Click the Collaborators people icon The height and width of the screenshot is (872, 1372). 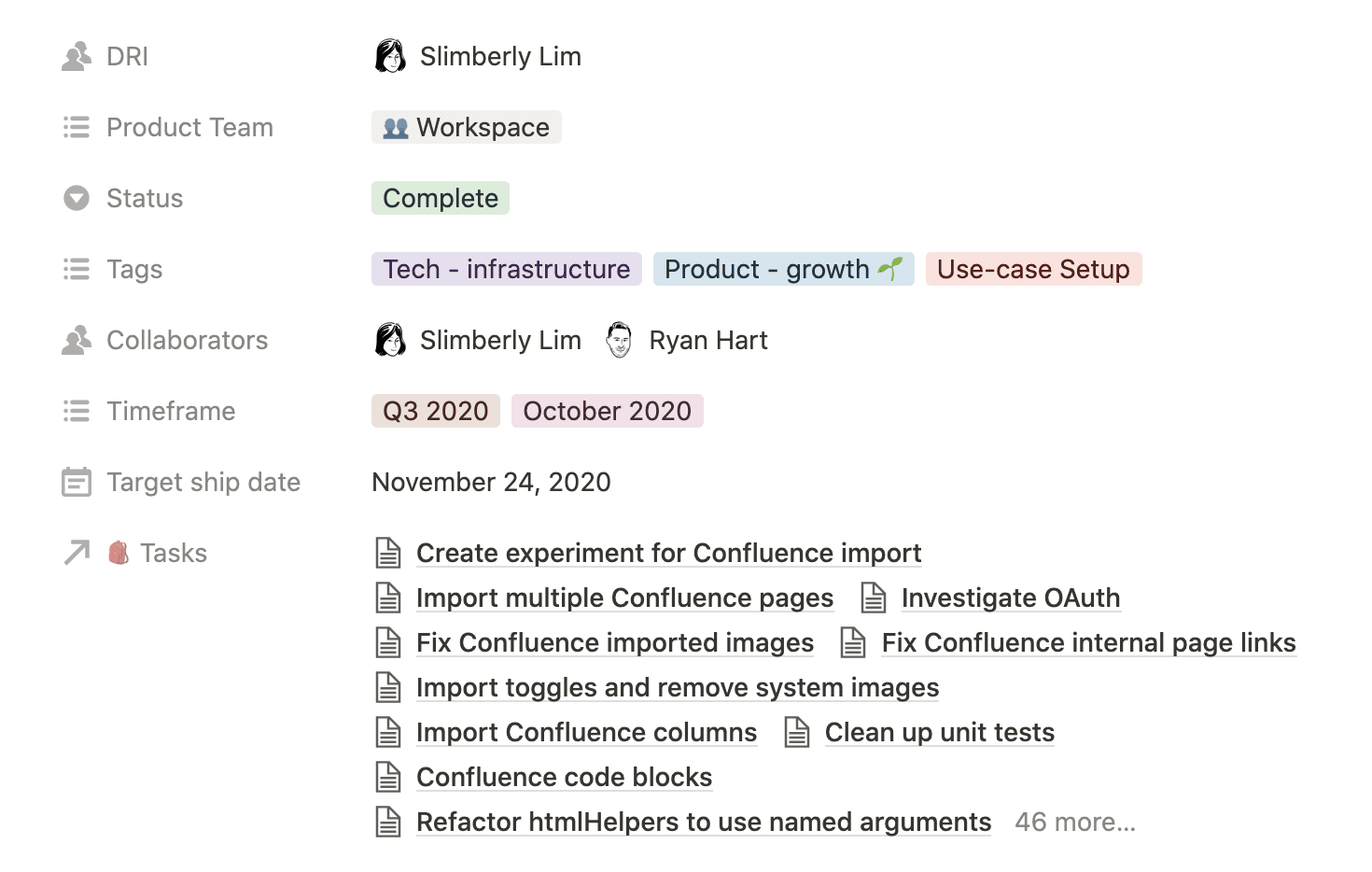(x=76, y=340)
